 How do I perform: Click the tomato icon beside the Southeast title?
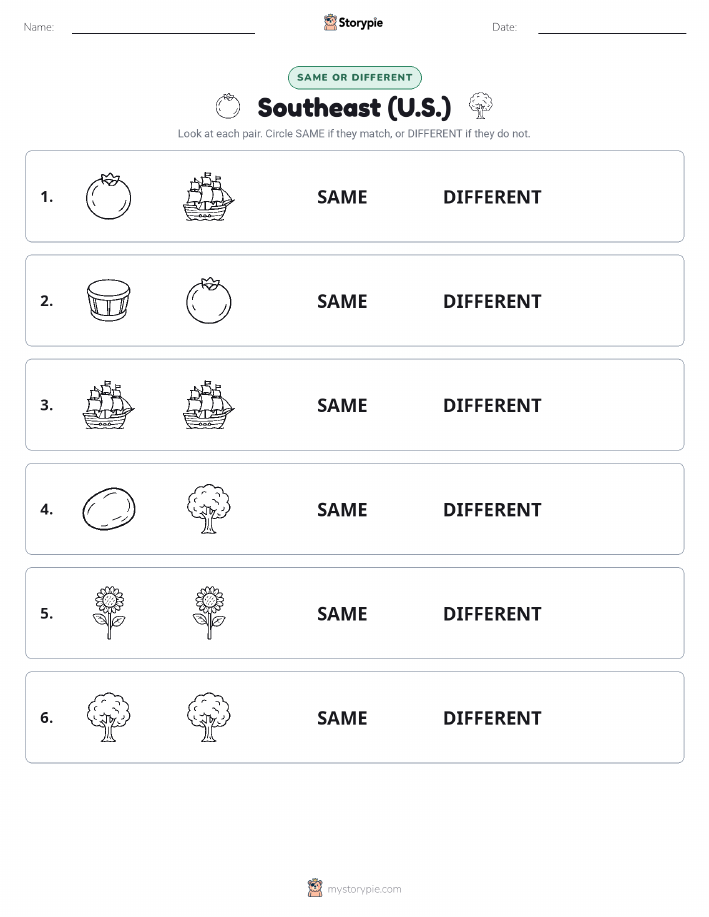pyautogui.click(x=228, y=106)
